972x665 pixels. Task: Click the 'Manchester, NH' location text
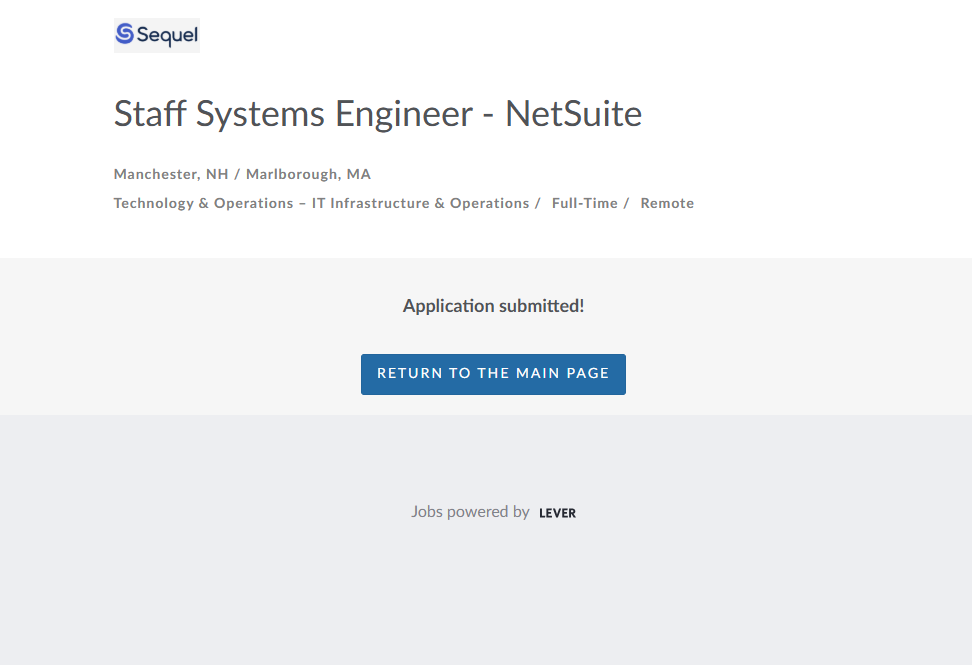pyautogui.click(x=171, y=174)
